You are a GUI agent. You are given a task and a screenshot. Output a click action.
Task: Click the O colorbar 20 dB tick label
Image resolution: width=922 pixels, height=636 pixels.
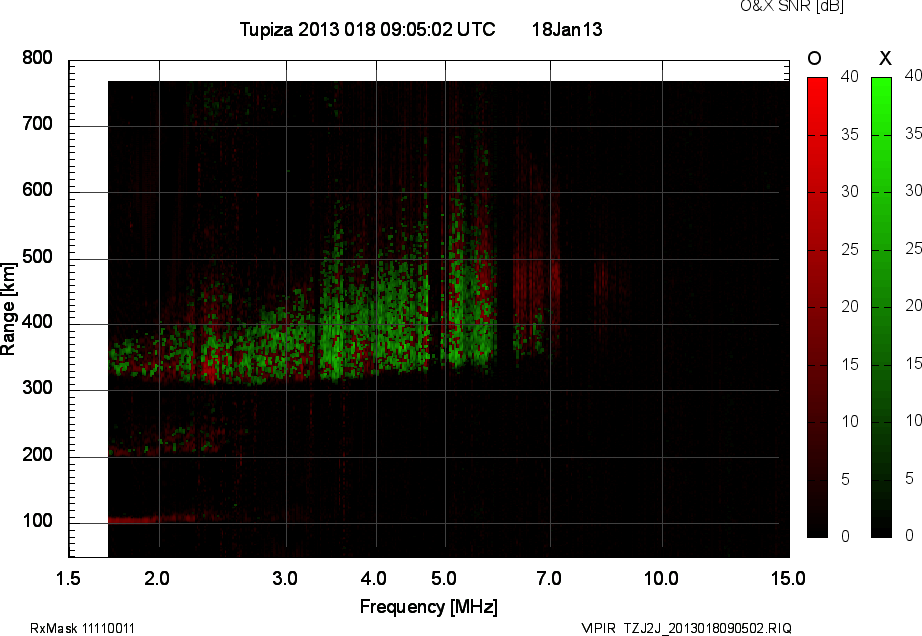850,306
